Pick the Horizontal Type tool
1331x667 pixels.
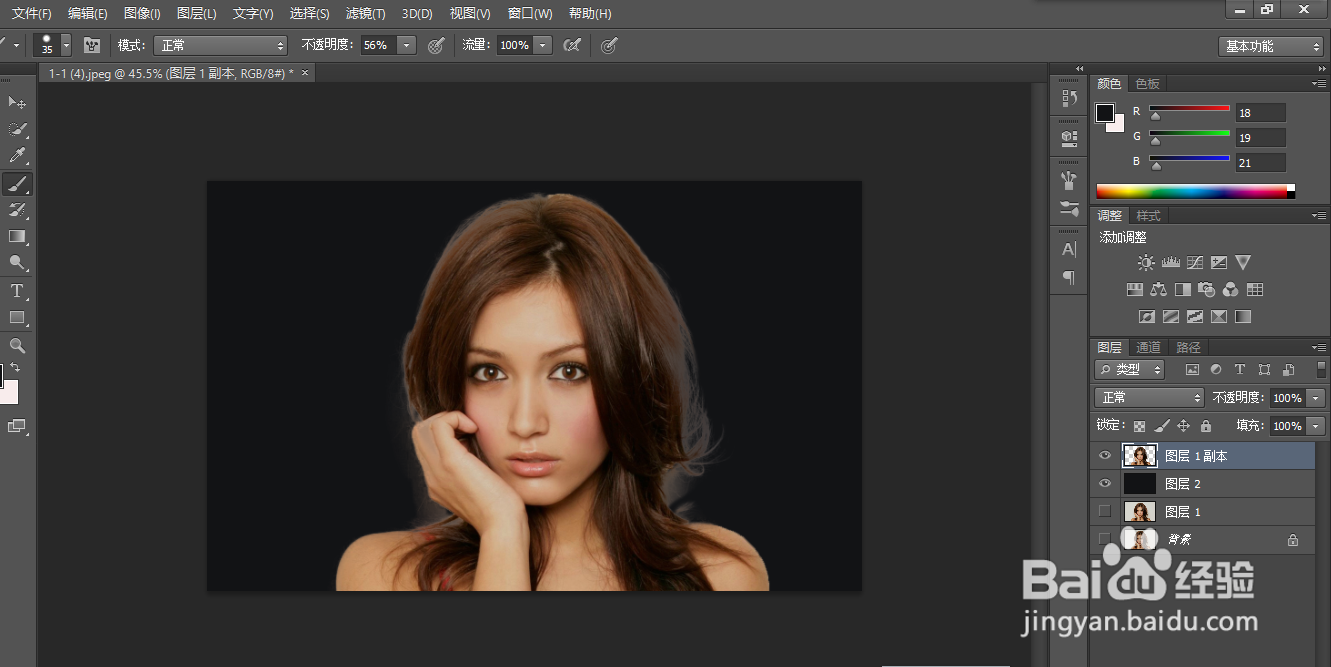pyautogui.click(x=17, y=291)
